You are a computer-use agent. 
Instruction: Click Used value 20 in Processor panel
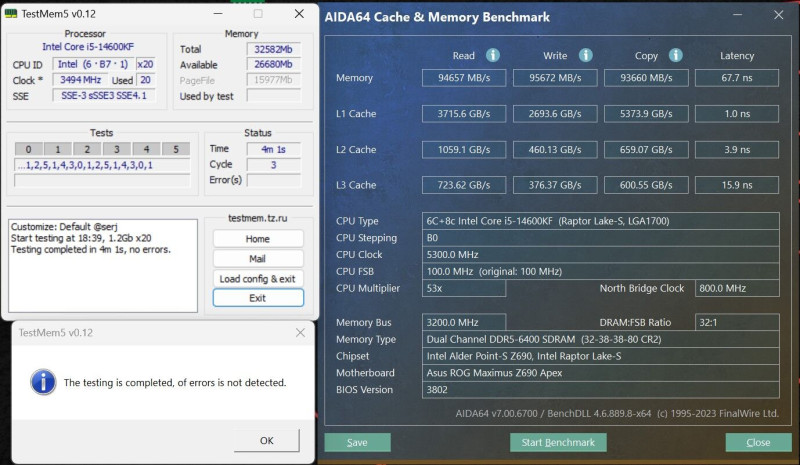[x=145, y=80]
